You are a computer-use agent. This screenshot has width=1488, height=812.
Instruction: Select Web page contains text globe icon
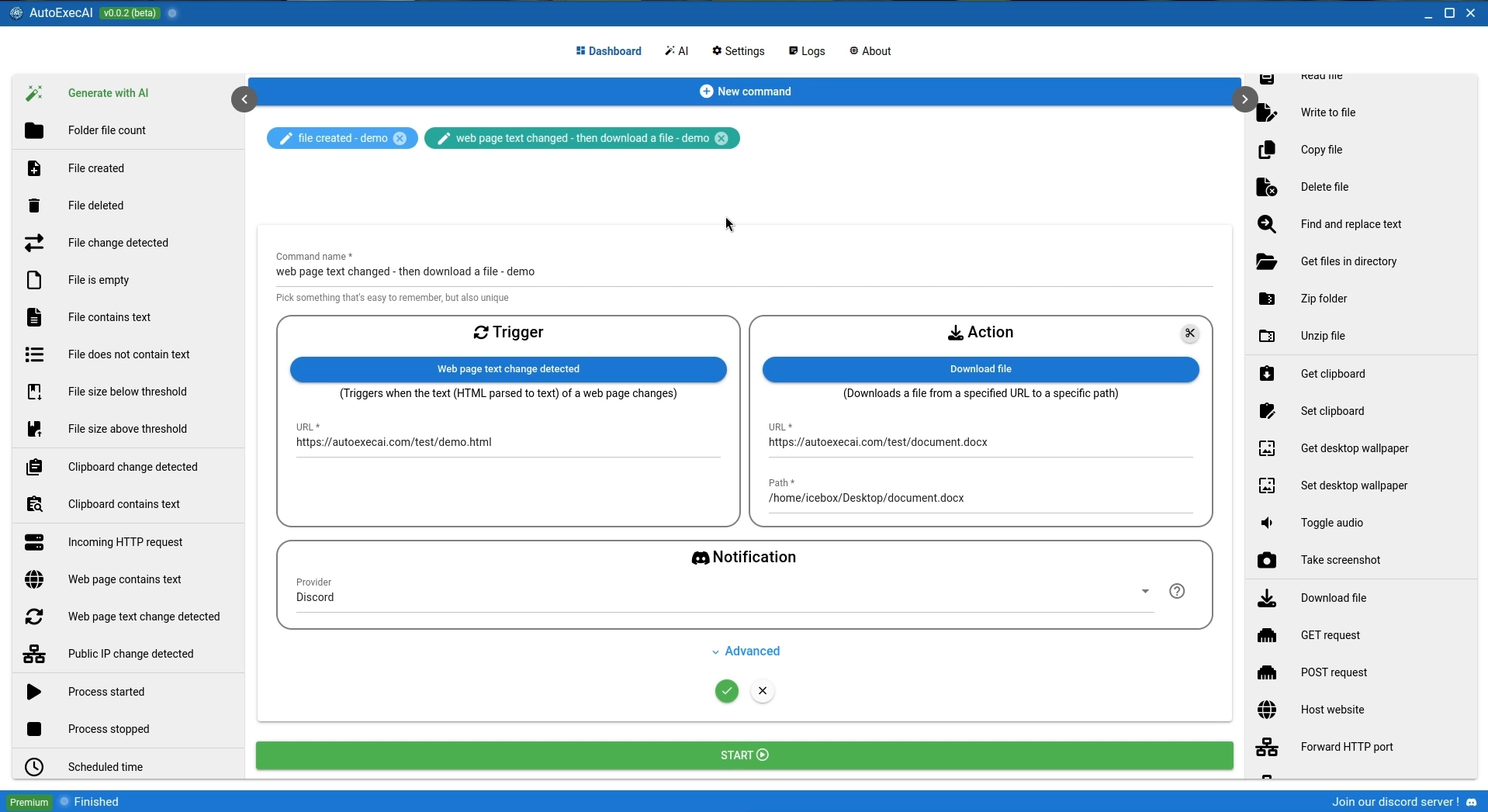[x=34, y=579]
